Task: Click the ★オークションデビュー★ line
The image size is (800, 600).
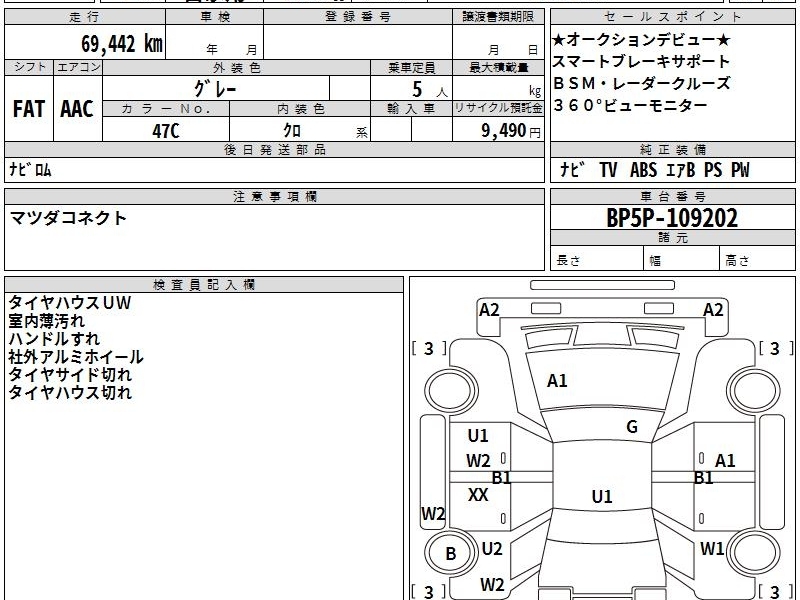Action: (x=642, y=40)
